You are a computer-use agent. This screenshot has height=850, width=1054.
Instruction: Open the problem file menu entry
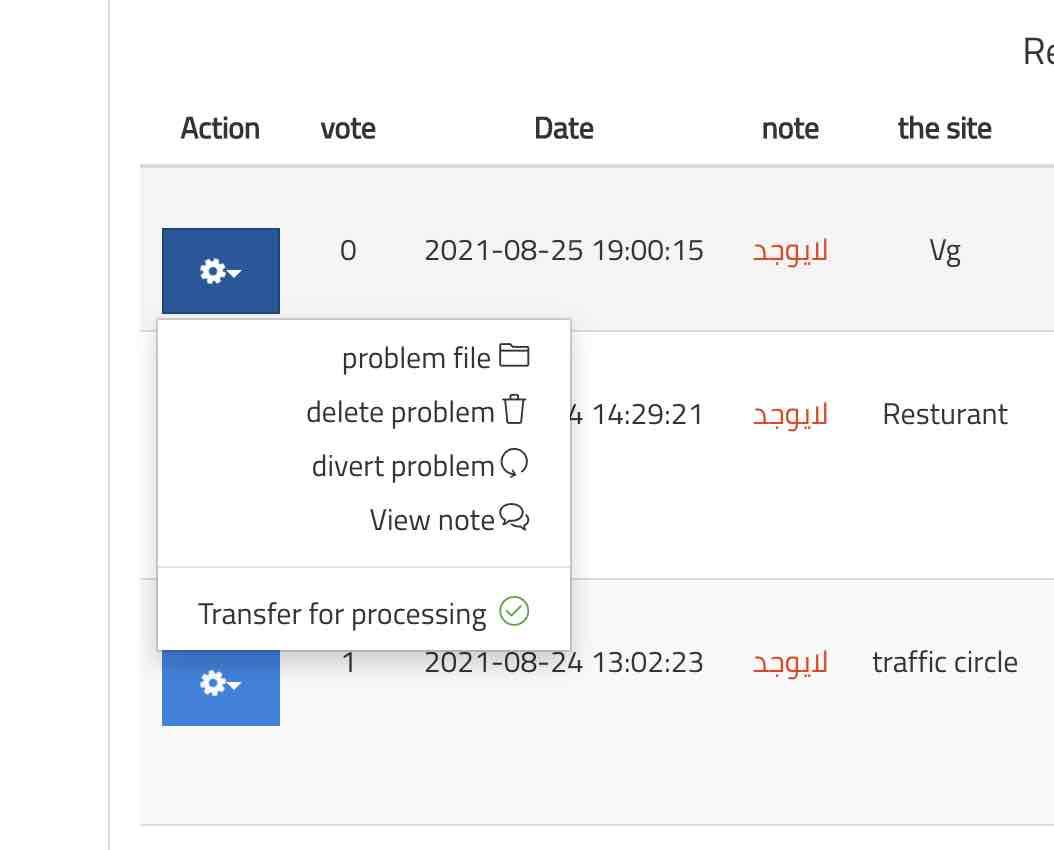[416, 358]
